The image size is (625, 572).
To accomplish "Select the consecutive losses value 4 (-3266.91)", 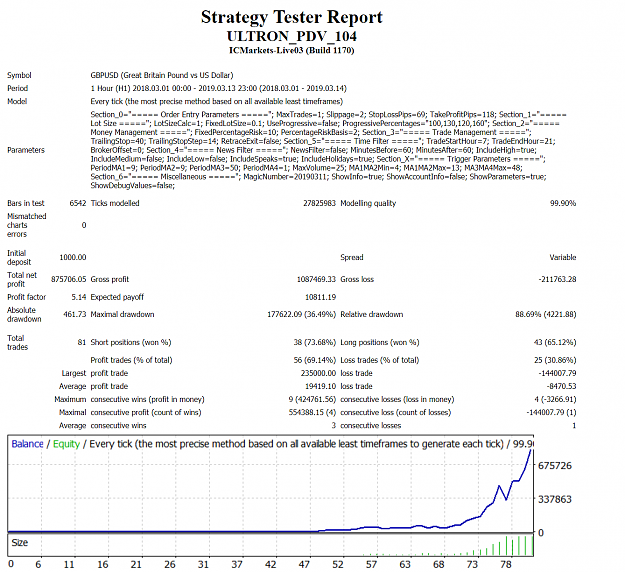I will point(555,399).
